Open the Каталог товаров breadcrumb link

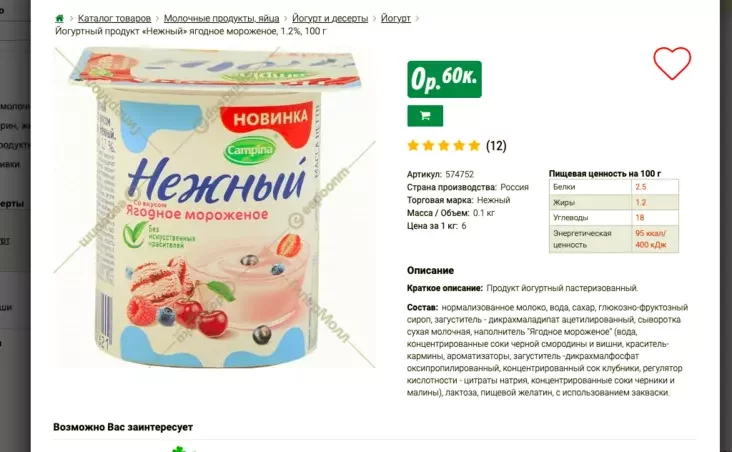click(x=114, y=18)
